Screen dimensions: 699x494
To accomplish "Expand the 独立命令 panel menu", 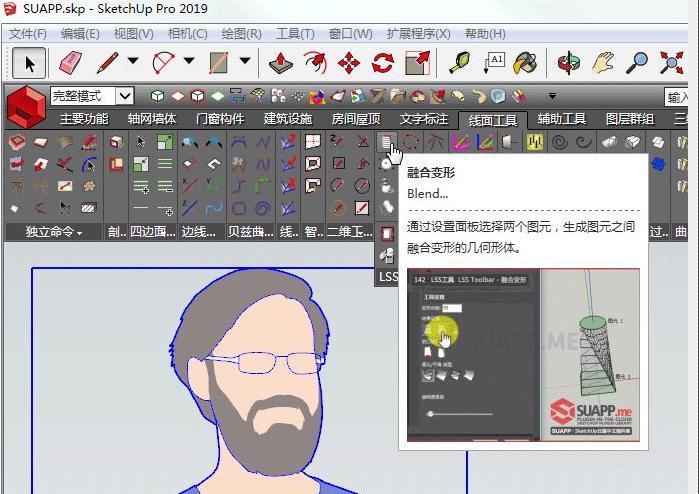I will pos(53,232).
